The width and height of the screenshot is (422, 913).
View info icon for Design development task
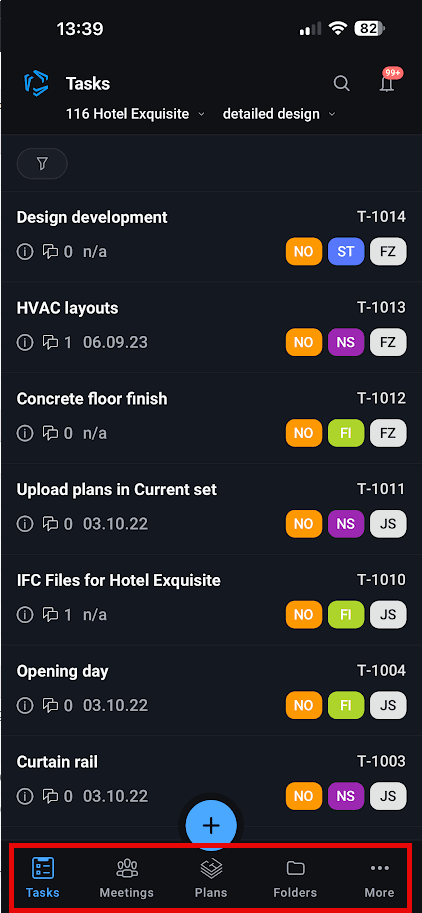tap(24, 252)
